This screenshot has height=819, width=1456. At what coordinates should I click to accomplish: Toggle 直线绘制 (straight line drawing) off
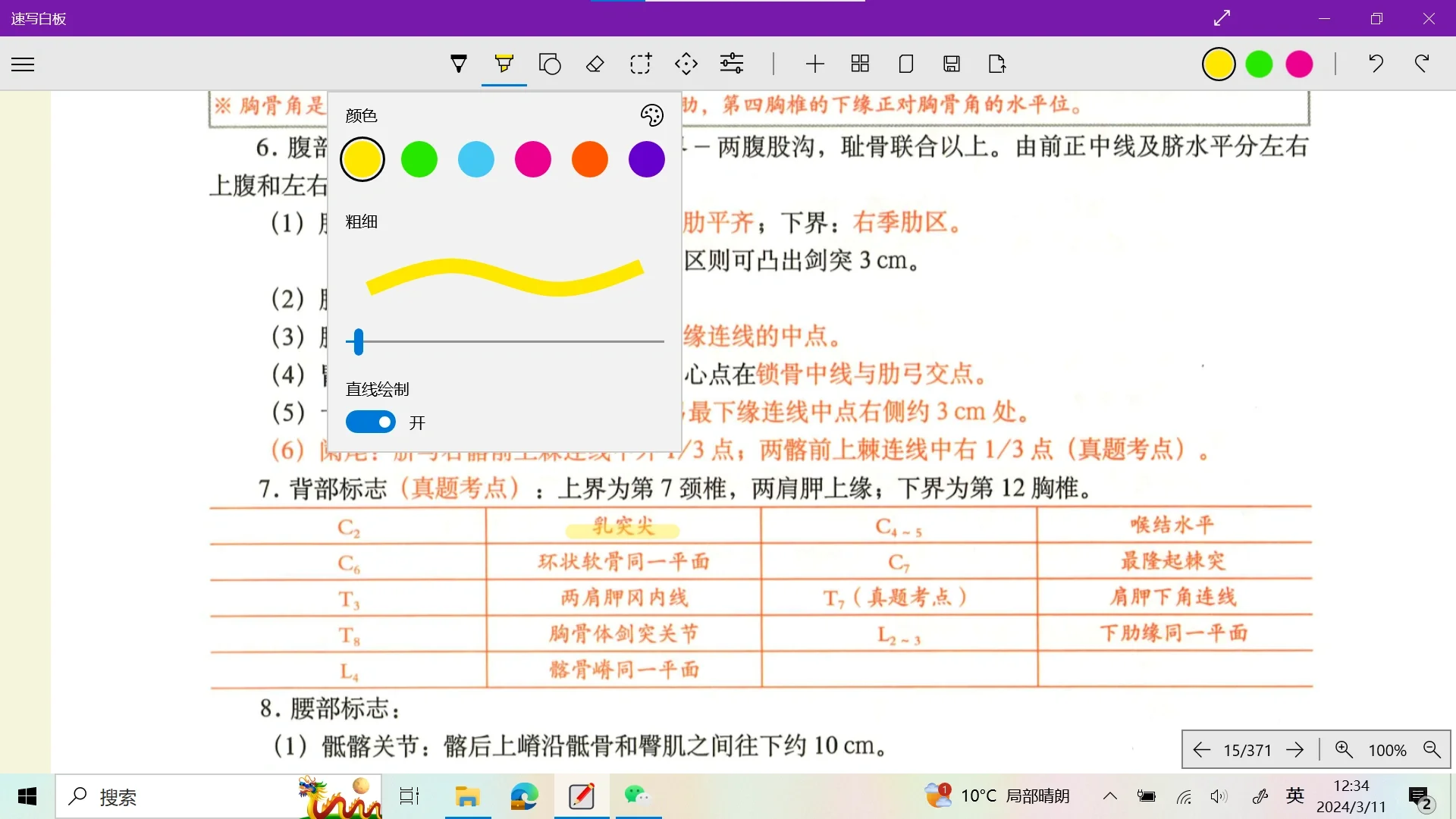[371, 422]
